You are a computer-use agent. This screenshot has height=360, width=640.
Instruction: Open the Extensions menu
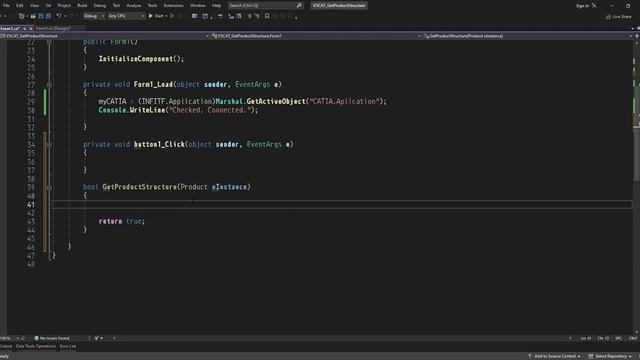(x=173, y=6)
